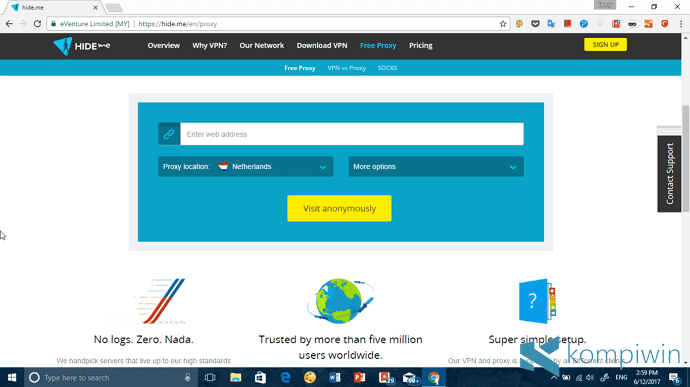Screen dimensions: 690x387
Task: Select Free Proxy in main navigation
Action: point(378,45)
